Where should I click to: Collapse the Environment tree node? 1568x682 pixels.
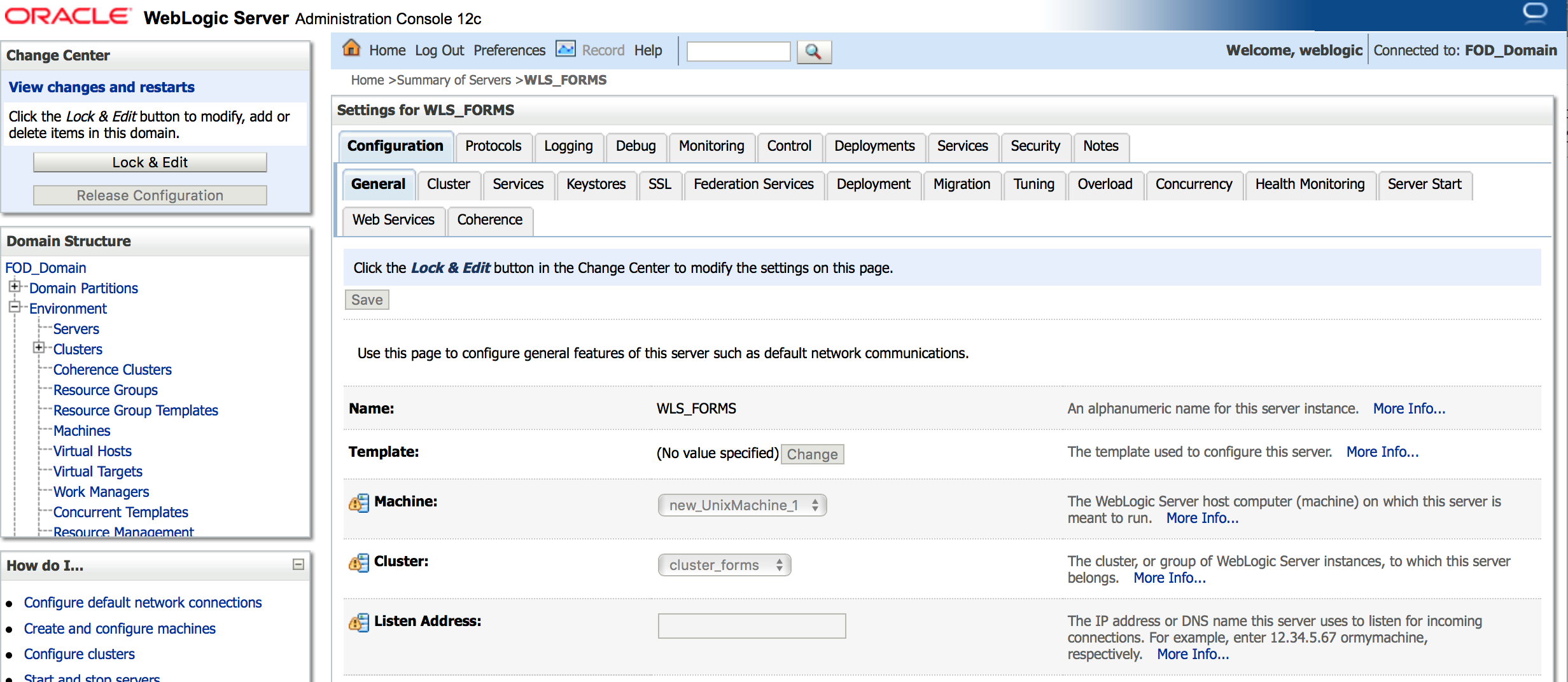tap(15, 307)
